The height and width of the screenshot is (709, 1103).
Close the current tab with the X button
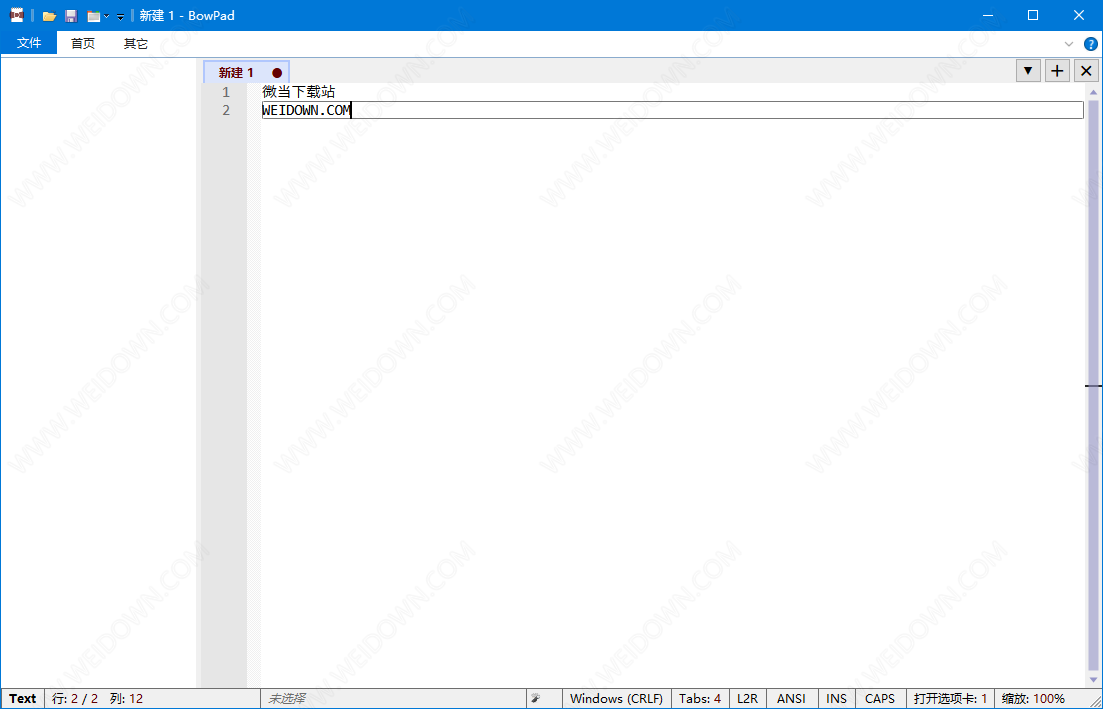click(1086, 70)
